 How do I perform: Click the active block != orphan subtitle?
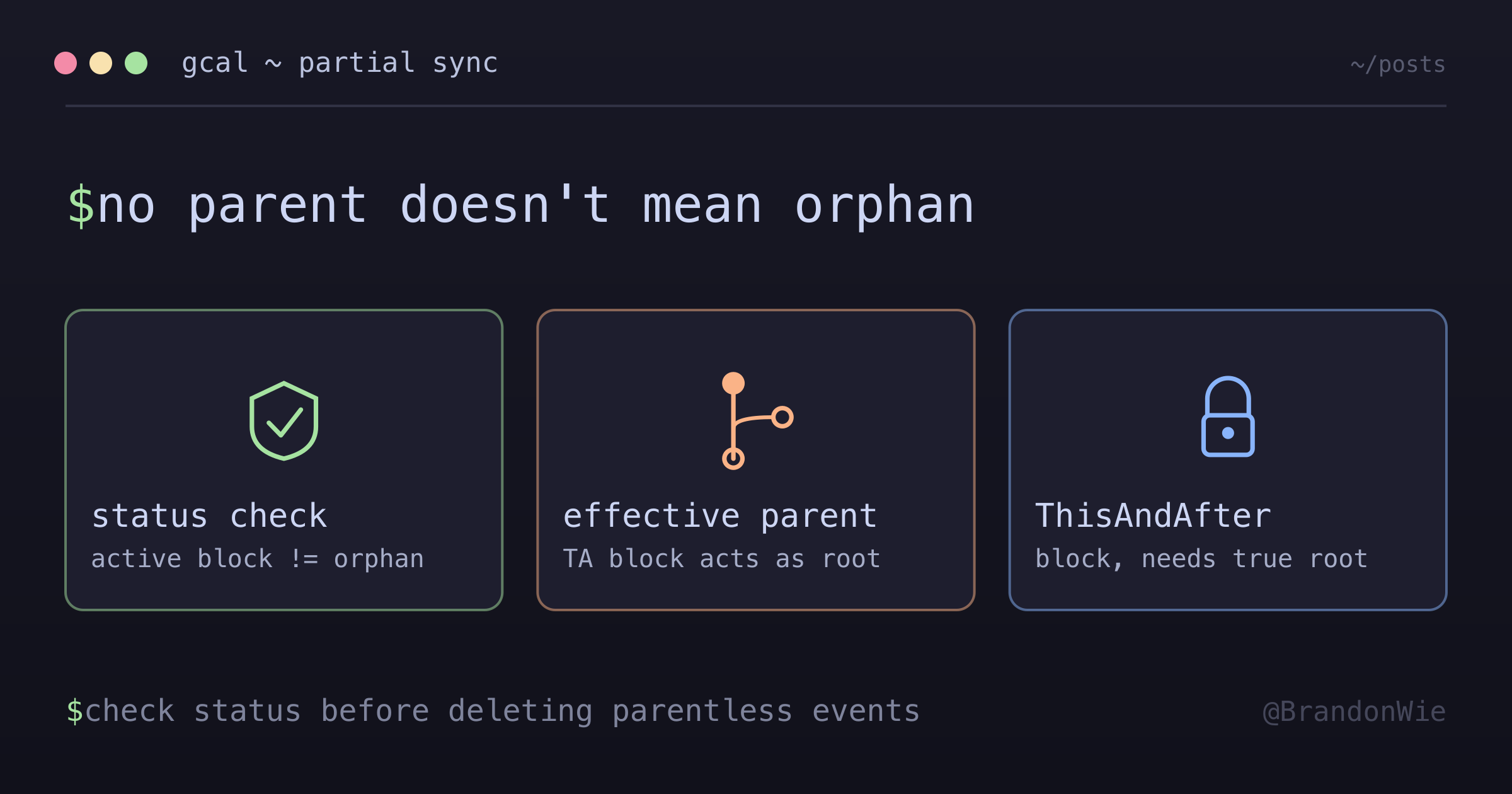[x=258, y=559]
